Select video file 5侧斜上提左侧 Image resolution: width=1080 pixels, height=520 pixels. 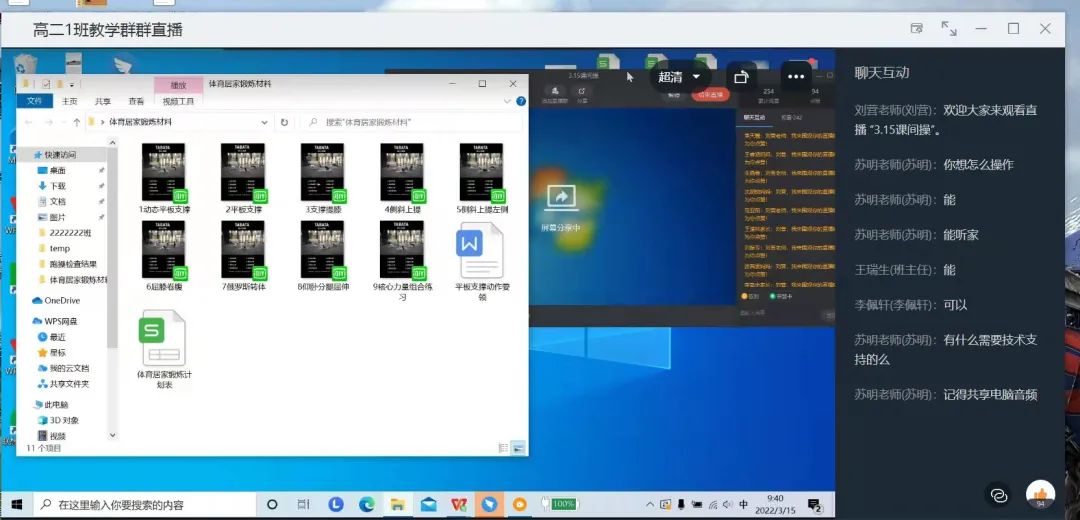(481, 179)
